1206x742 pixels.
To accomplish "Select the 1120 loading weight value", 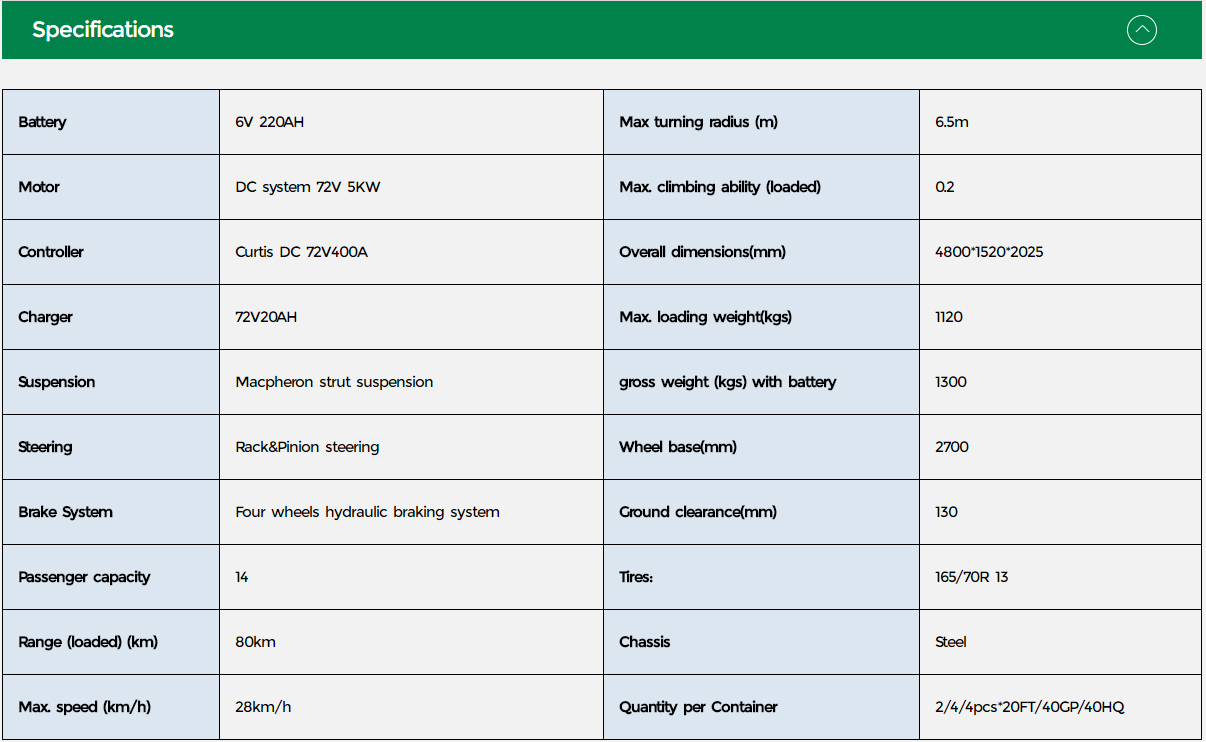I will coord(948,317).
